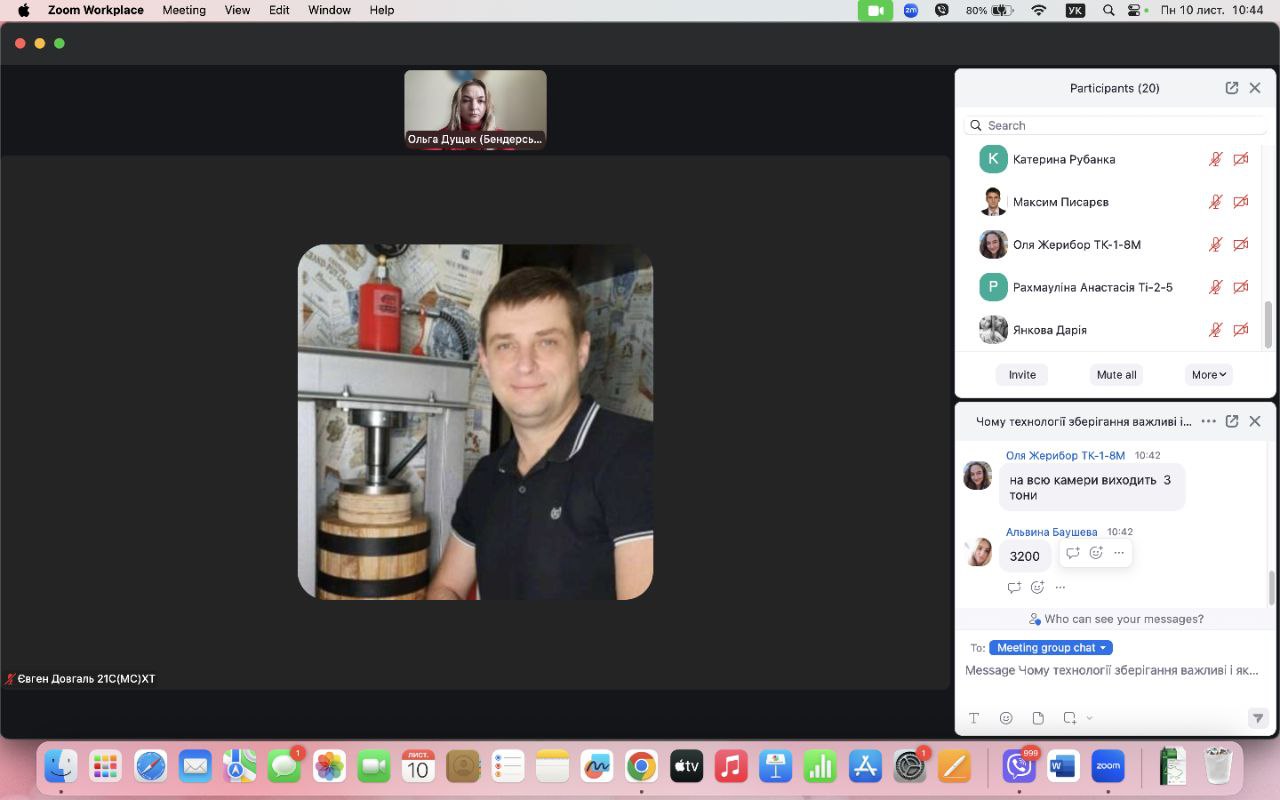The width and height of the screenshot is (1280, 800).
Task: Toggle video icon for Рахмауліна Анастасія
Action: pyautogui.click(x=1241, y=287)
